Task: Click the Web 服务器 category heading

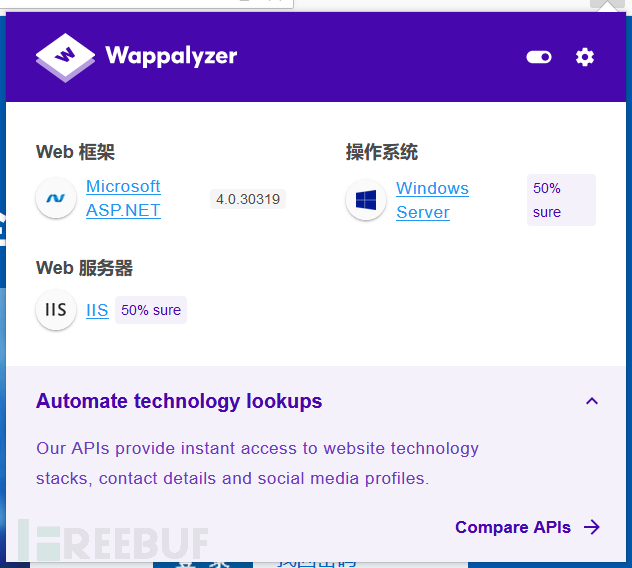Action: (84, 268)
